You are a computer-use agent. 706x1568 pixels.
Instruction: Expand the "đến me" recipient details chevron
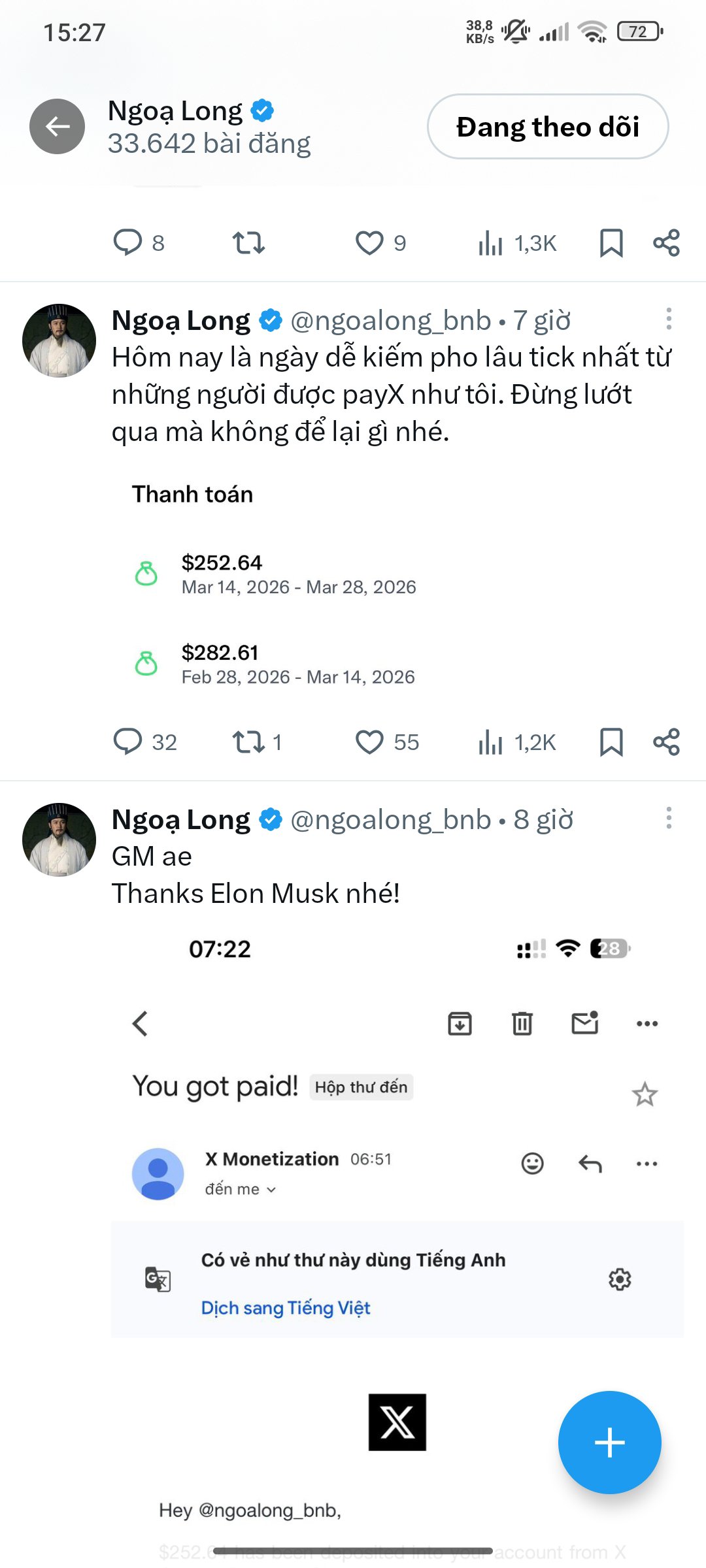pos(271,1190)
